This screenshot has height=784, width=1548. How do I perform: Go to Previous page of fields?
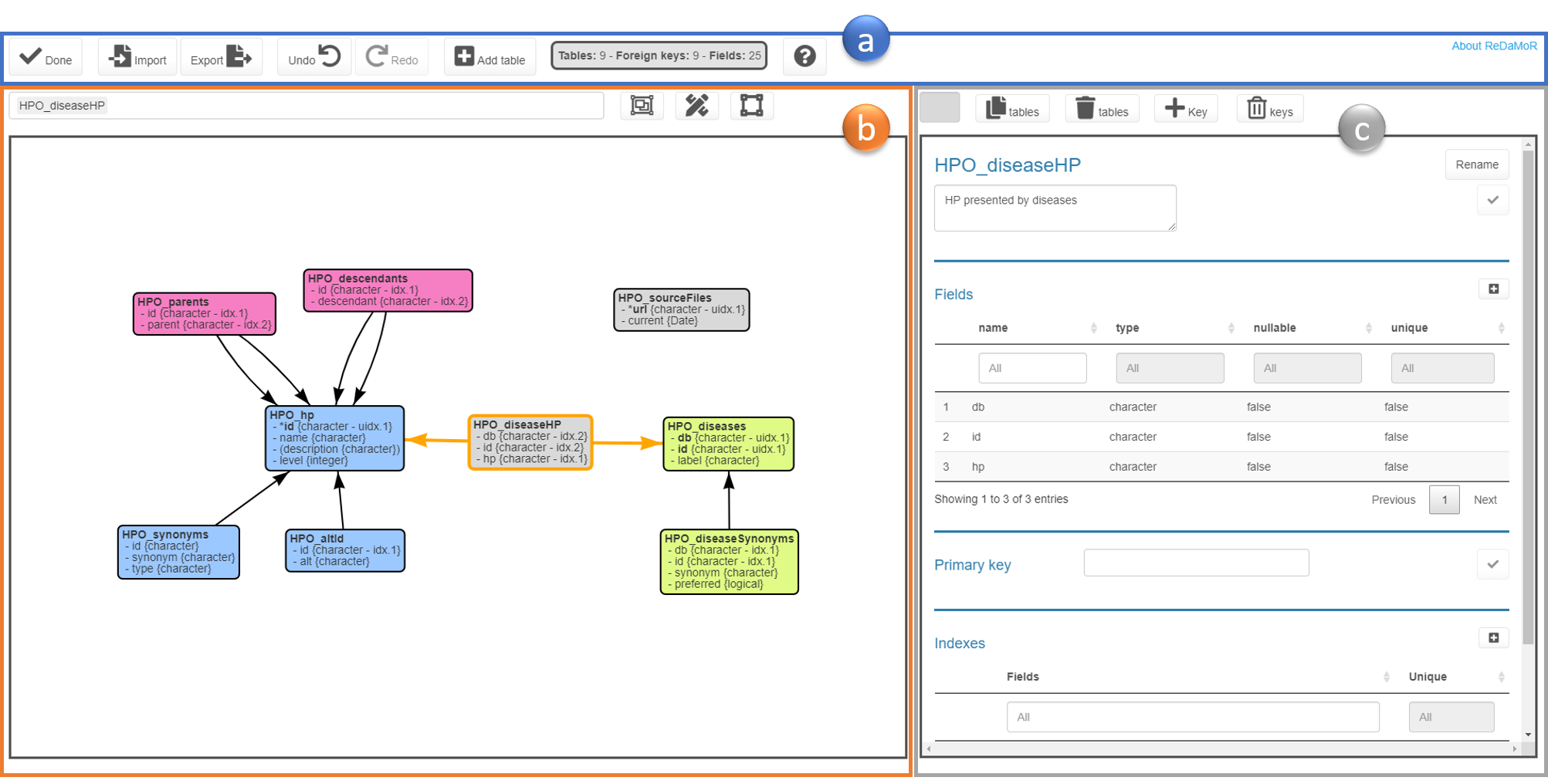[x=1393, y=500]
